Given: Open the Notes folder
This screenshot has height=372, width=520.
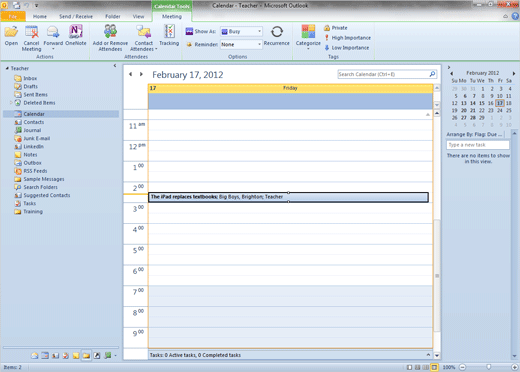Looking at the screenshot, I should (30, 155).
